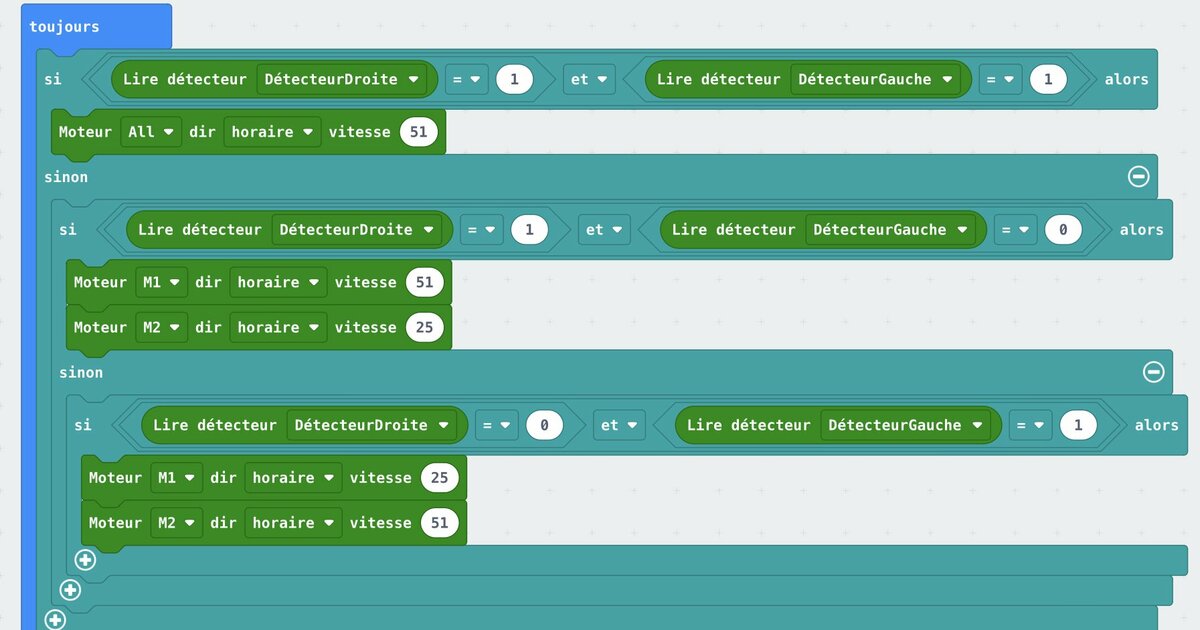The image size is (1200, 630).
Task: Open the 'et' operator dropdown in the second si
Action: tap(604, 229)
